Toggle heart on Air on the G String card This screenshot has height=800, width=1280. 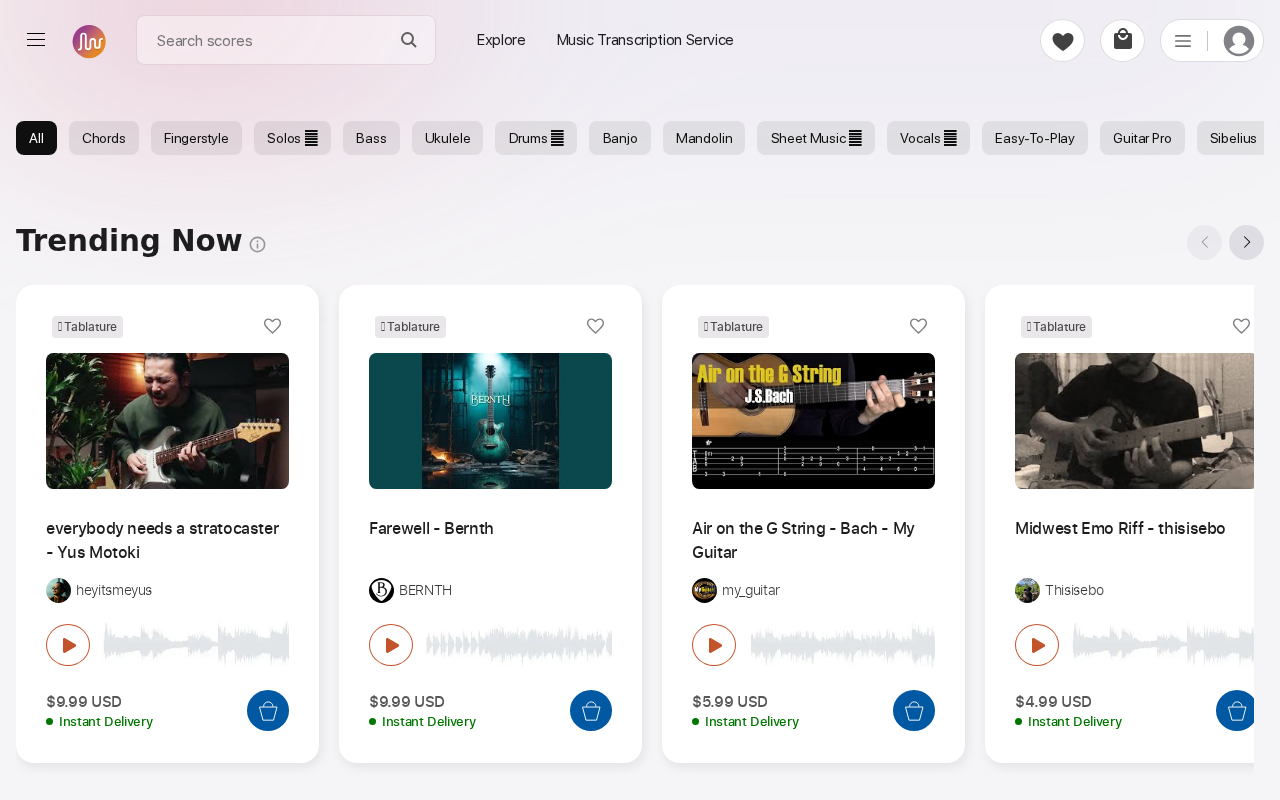click(x=918, y=326)
